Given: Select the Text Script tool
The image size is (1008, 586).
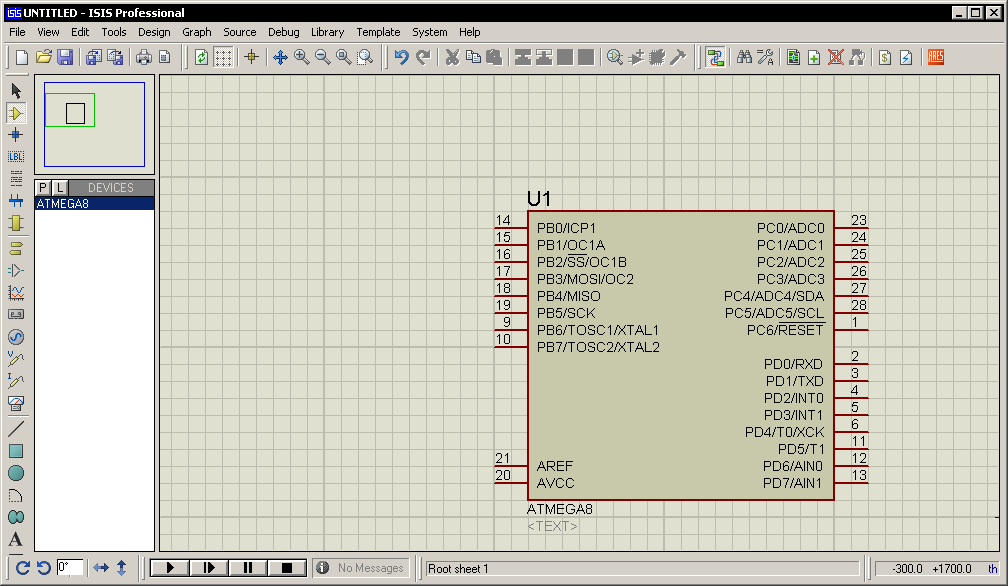Looking at the screenshot, I should tap(16, 179).
